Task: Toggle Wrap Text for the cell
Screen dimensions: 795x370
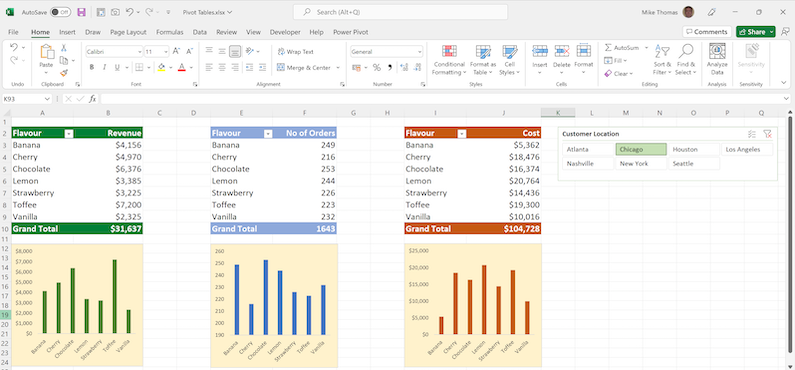Action: [296, 52]
